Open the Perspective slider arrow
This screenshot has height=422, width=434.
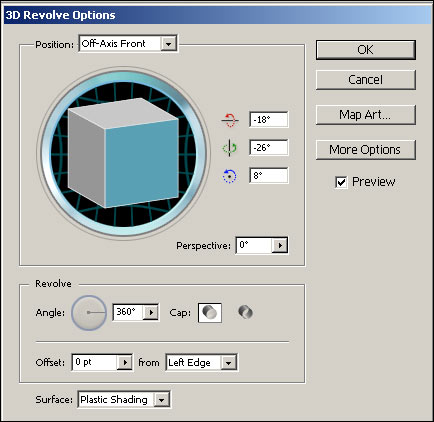280,246
